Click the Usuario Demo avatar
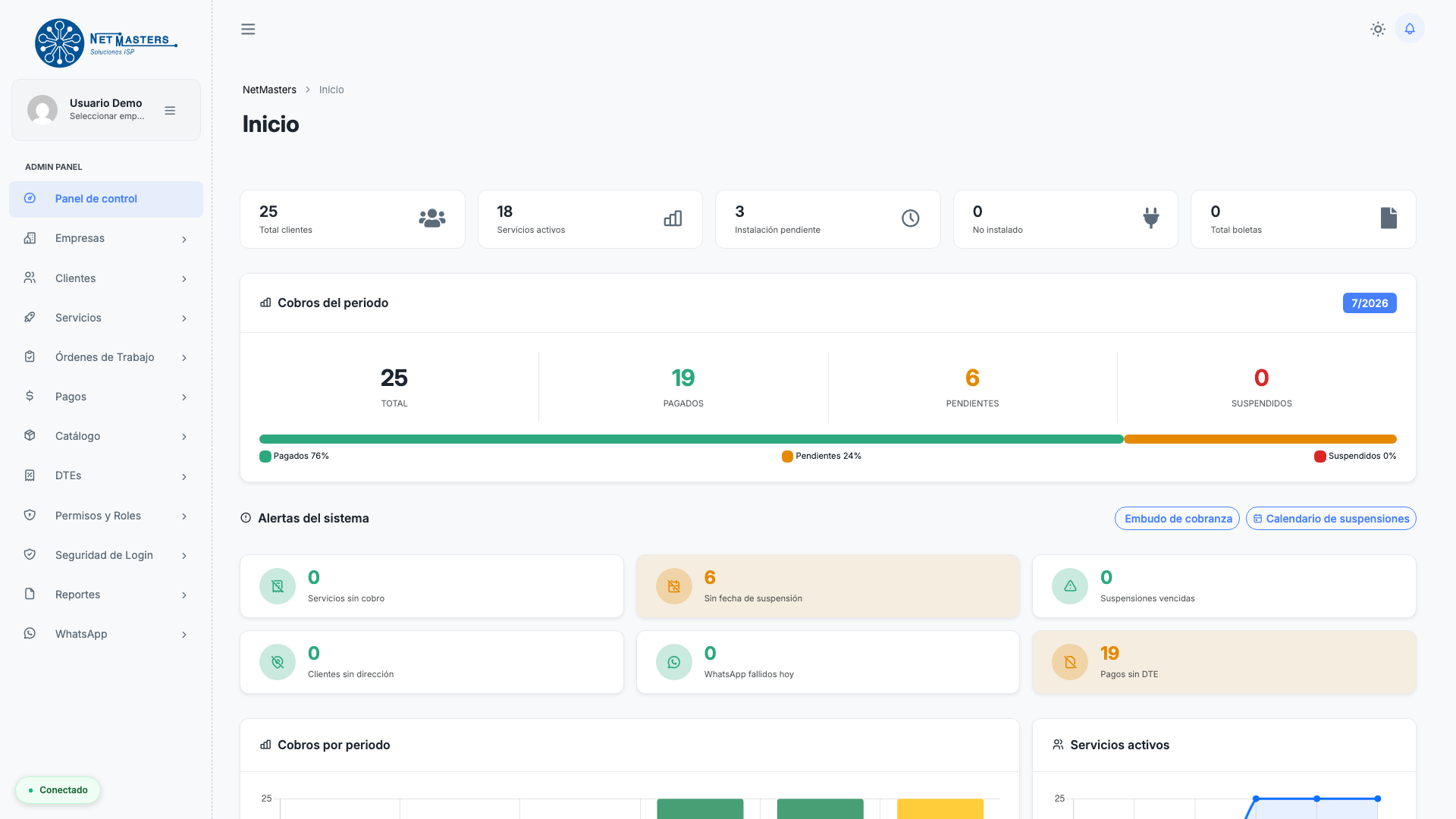 [x=42, y=110]
